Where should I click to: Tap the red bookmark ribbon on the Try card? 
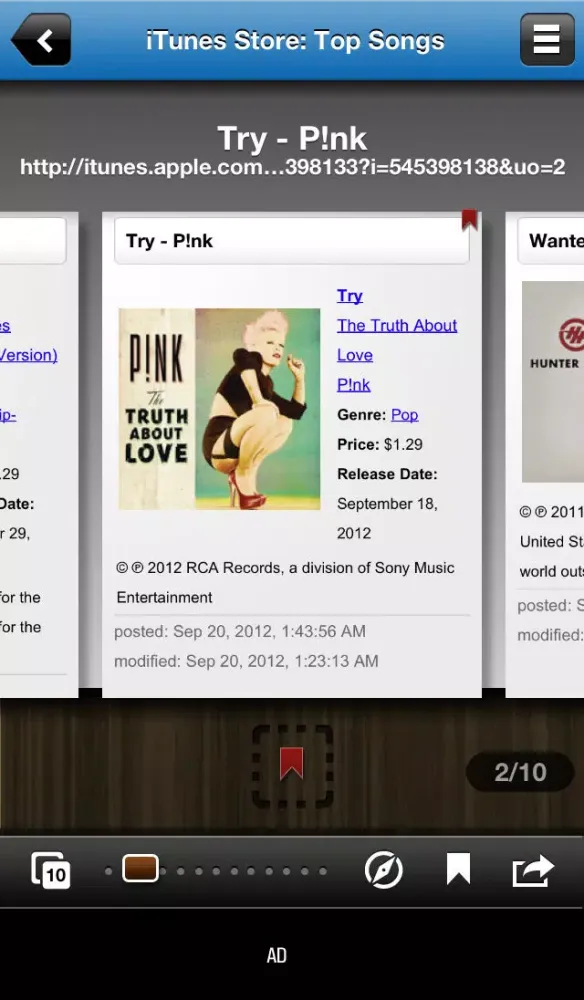(x=469, y=219)
